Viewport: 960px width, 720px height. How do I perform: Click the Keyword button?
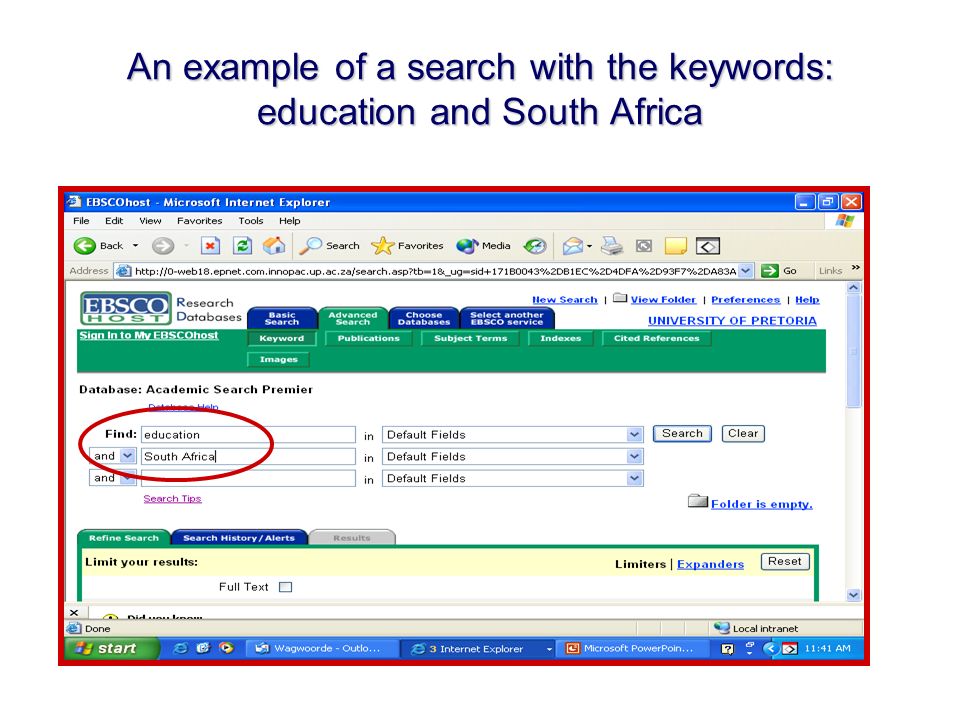(x=282, y=339)
